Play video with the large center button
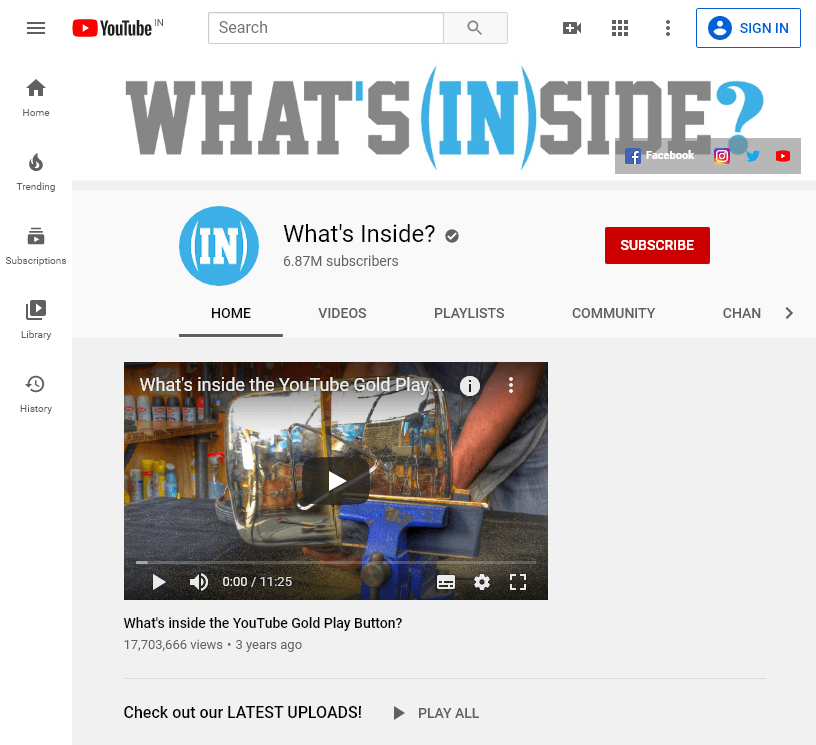This screenshot has width=816, height=745. coord(336,481)
